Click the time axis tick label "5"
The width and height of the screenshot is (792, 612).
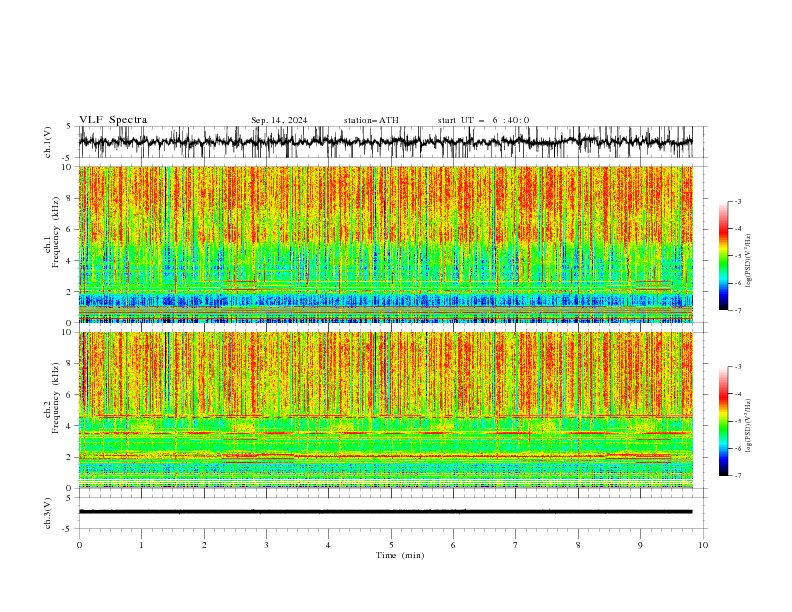coord(391,545)
